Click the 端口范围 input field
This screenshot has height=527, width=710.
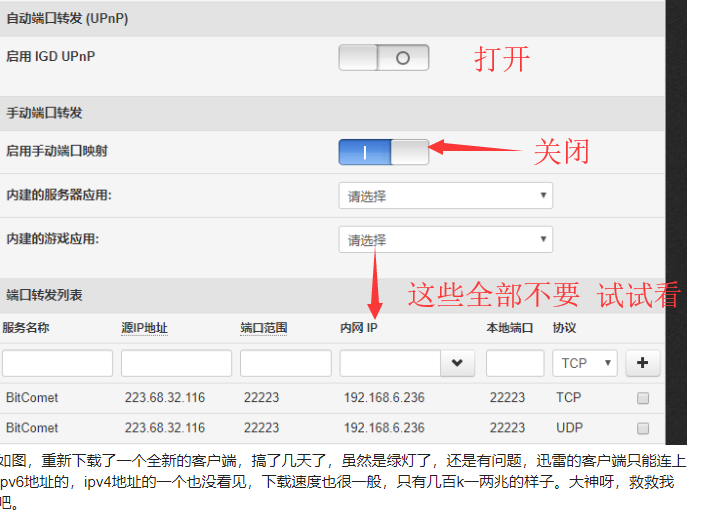(285, 363)
